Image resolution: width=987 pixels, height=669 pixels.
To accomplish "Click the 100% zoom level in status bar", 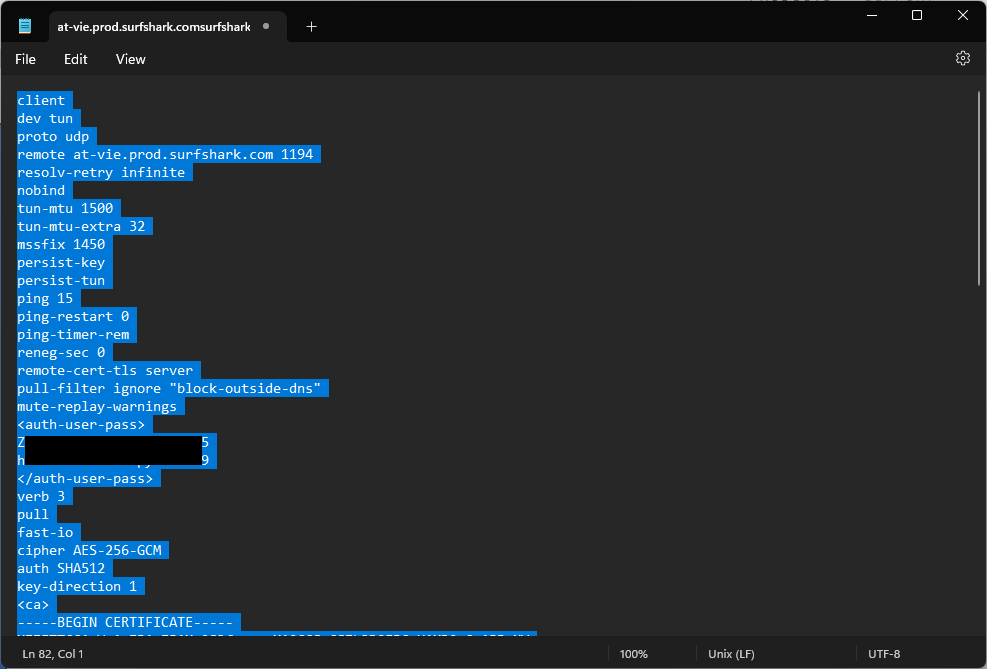I will pyautogui.click(x=633, y=654).
